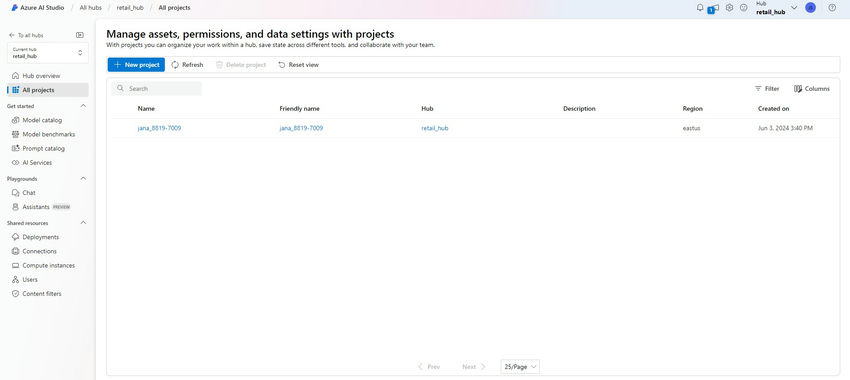
Task: Click the Connections icon
Action: click(x=15, y=251)
